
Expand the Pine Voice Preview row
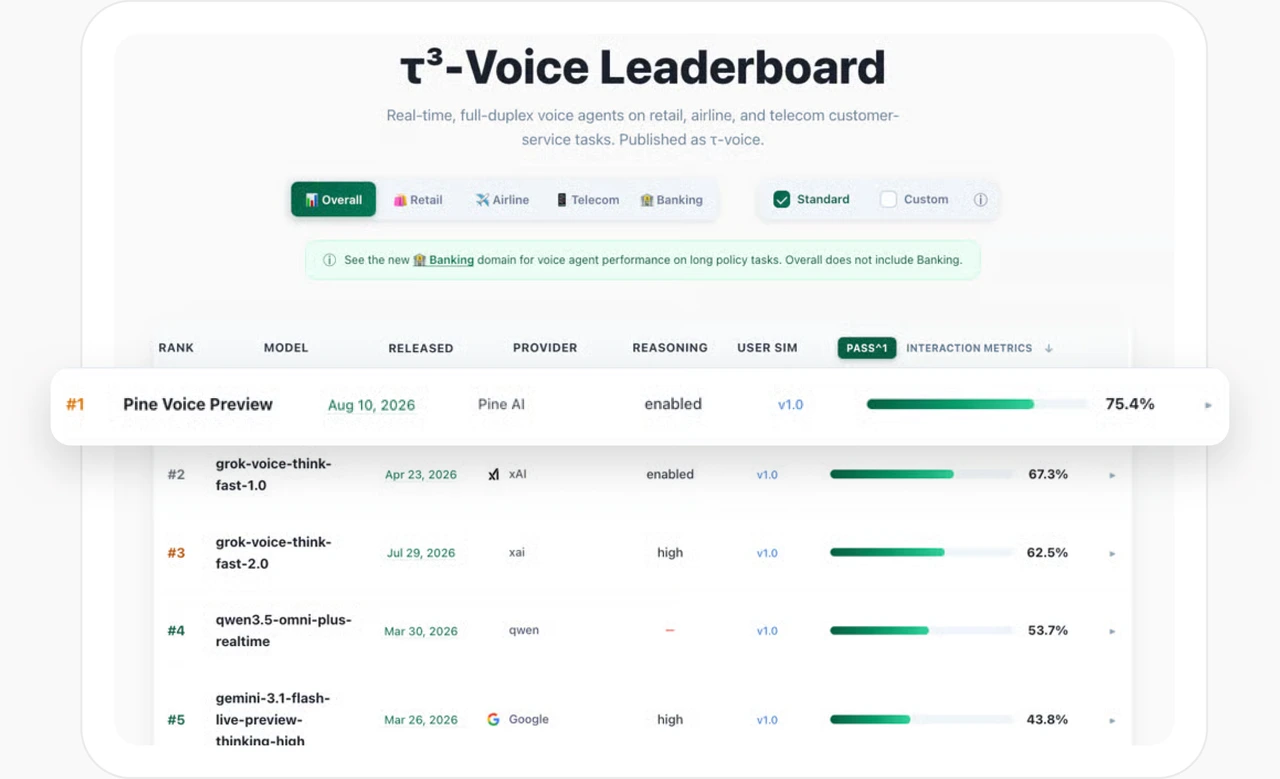(x=1208, y=405)
